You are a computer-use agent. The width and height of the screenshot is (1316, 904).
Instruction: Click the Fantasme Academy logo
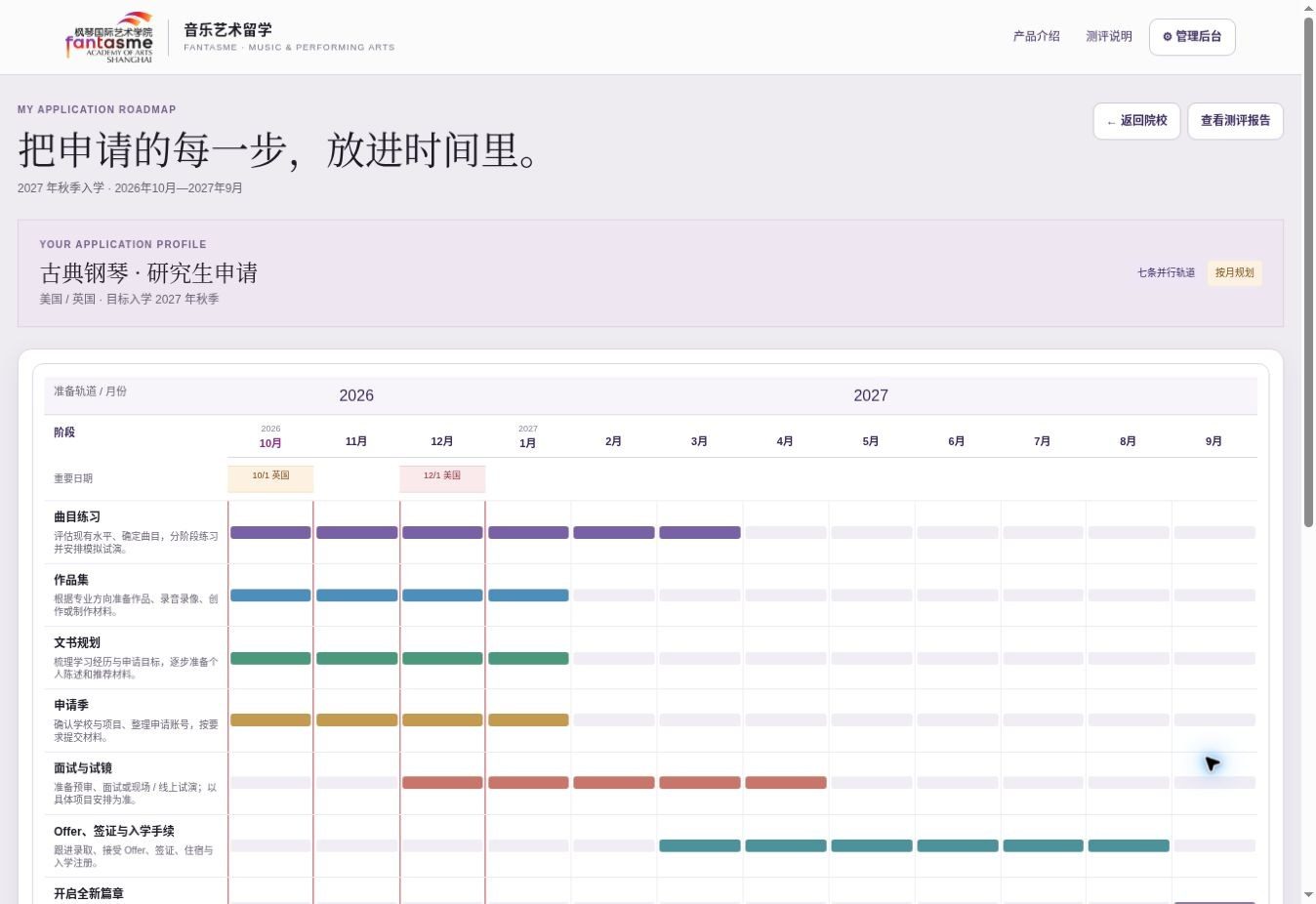click(109, 37)
